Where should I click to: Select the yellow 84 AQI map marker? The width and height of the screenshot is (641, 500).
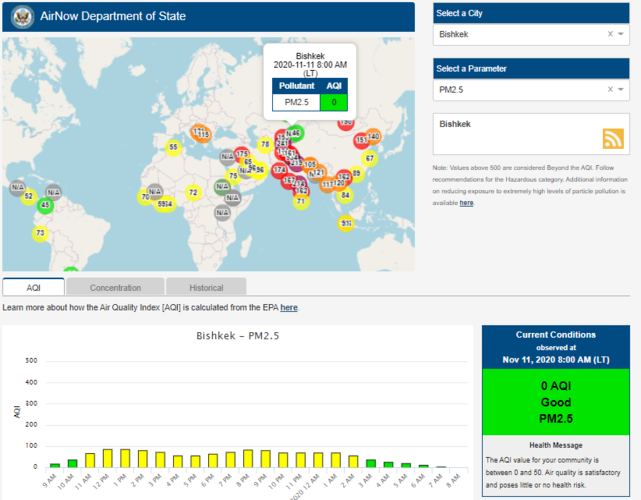(x=345, y=195)
